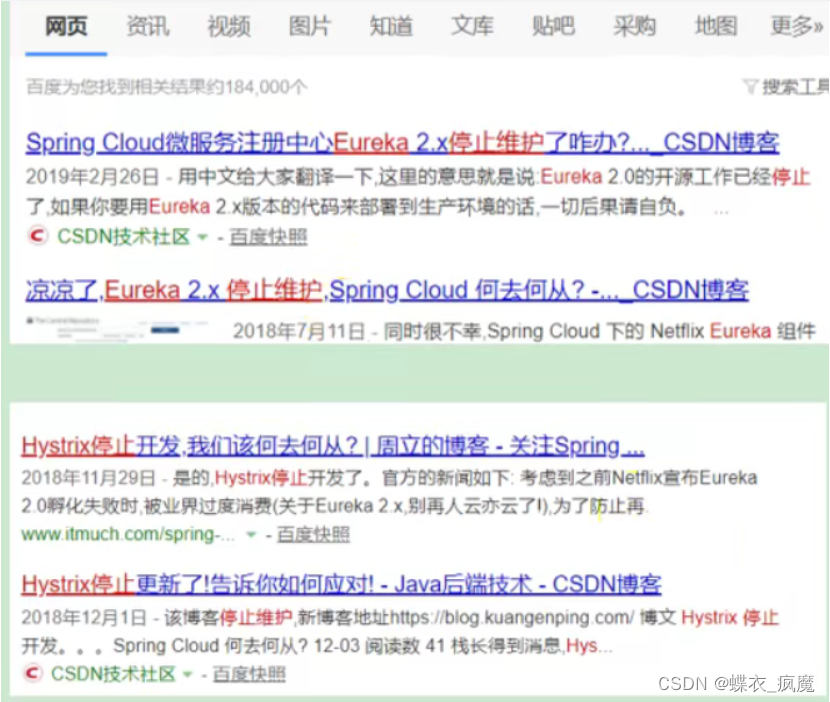
Task: Open result Spring Cloud微服务注册中心Eureka 2.x停止维护了咋办
Action: (x=402, y=143)
